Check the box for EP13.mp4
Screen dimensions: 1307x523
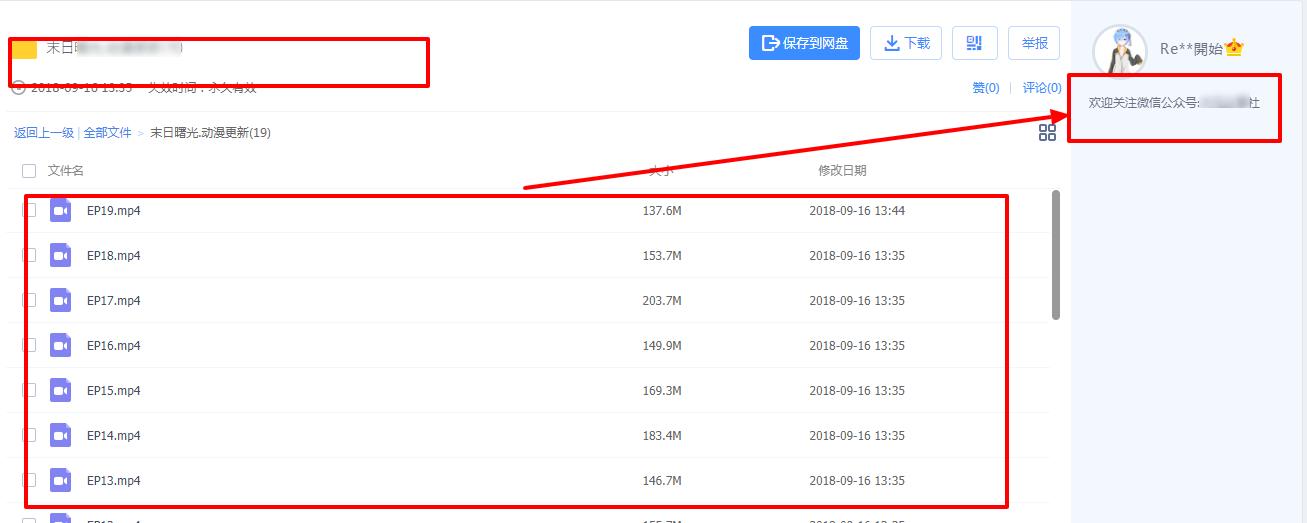click(x=29, y=480)
